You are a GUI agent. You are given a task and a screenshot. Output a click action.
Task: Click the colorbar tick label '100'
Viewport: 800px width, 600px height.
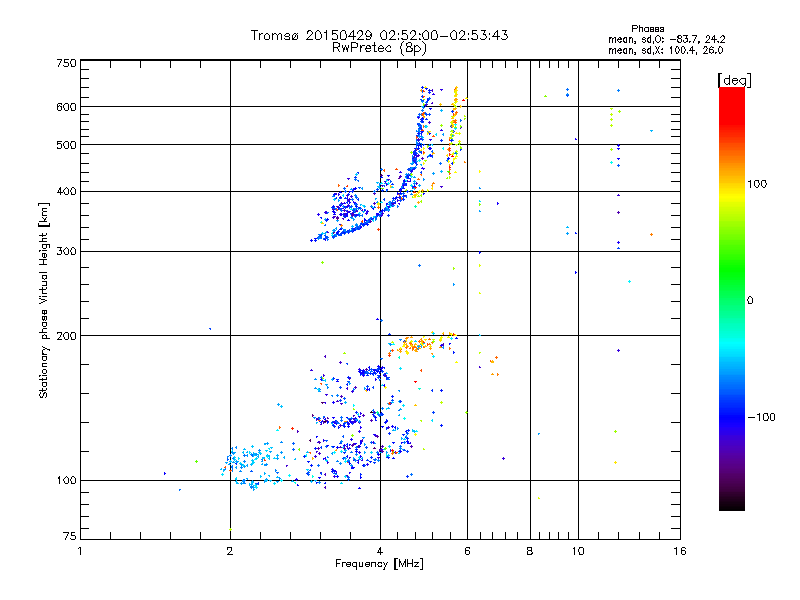tap(757, 184)
